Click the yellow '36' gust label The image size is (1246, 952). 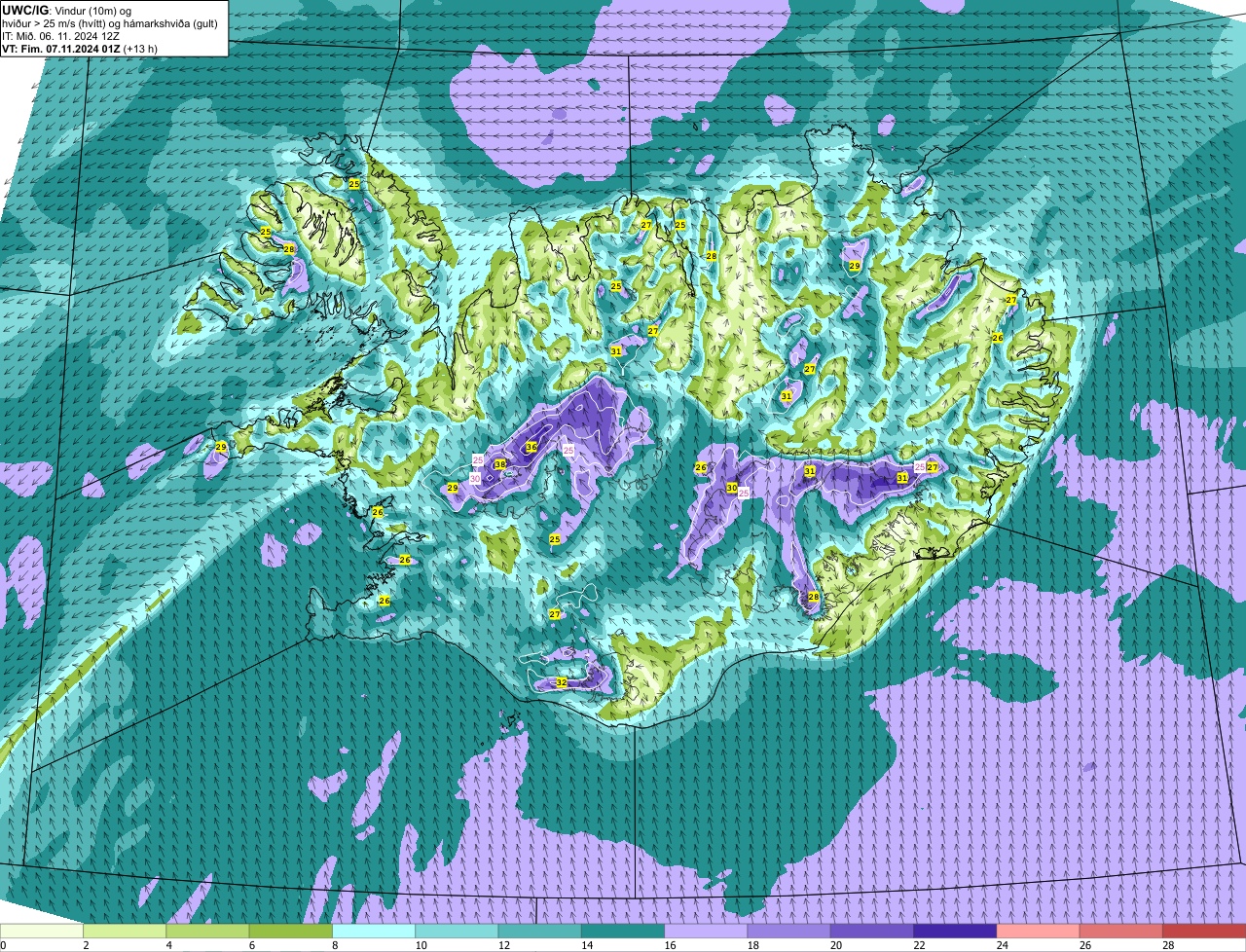(531, 447)
